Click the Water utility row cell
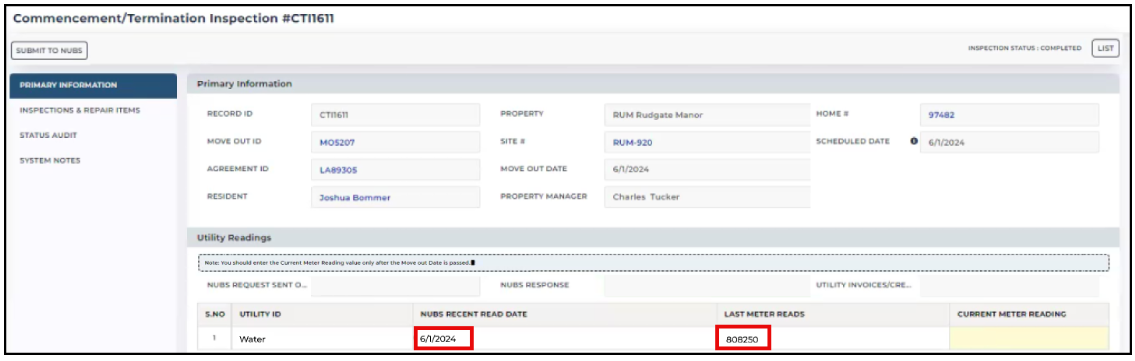 tap(322, 339)
